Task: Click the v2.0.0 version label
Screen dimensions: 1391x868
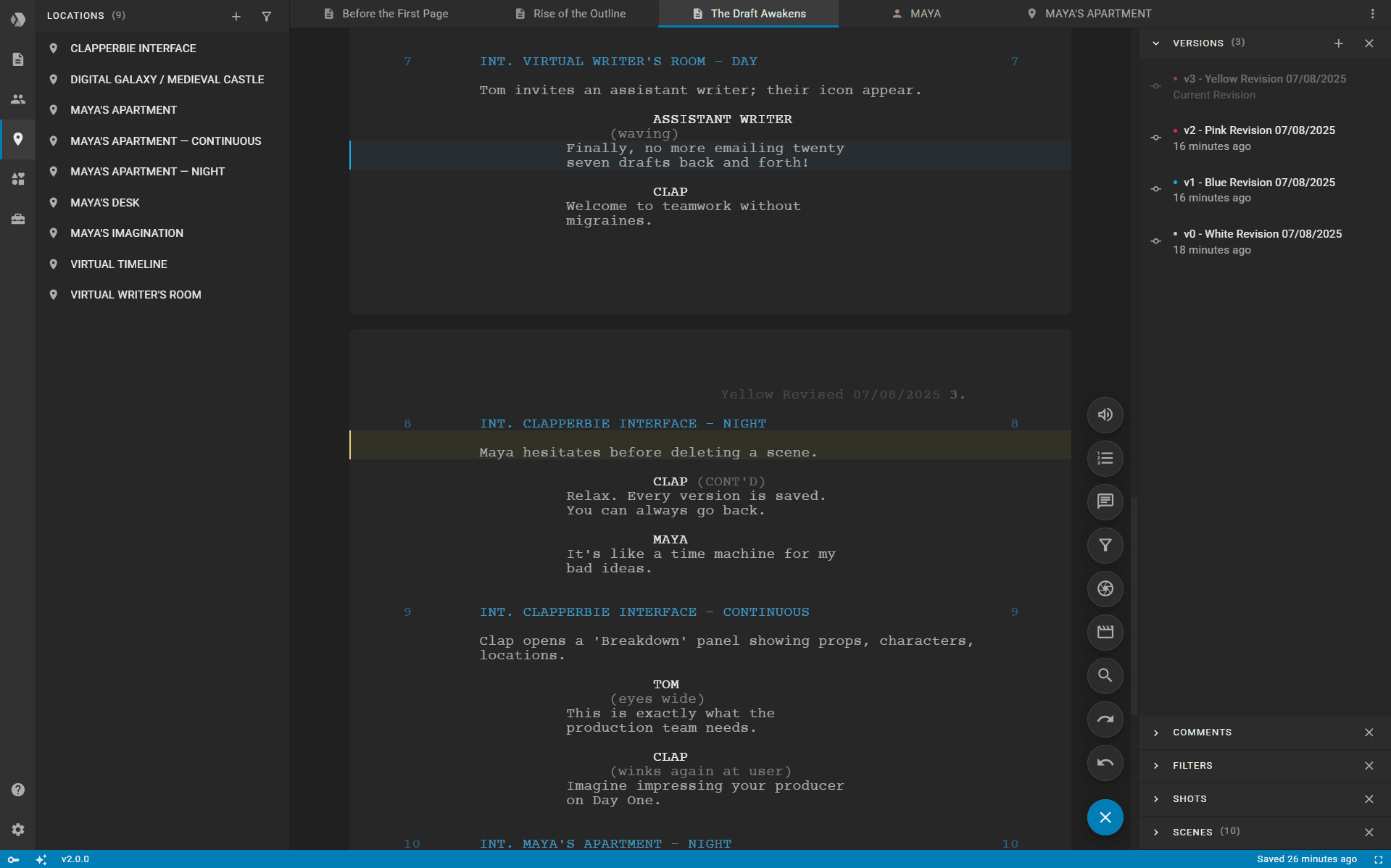Action: pos(75,859)
